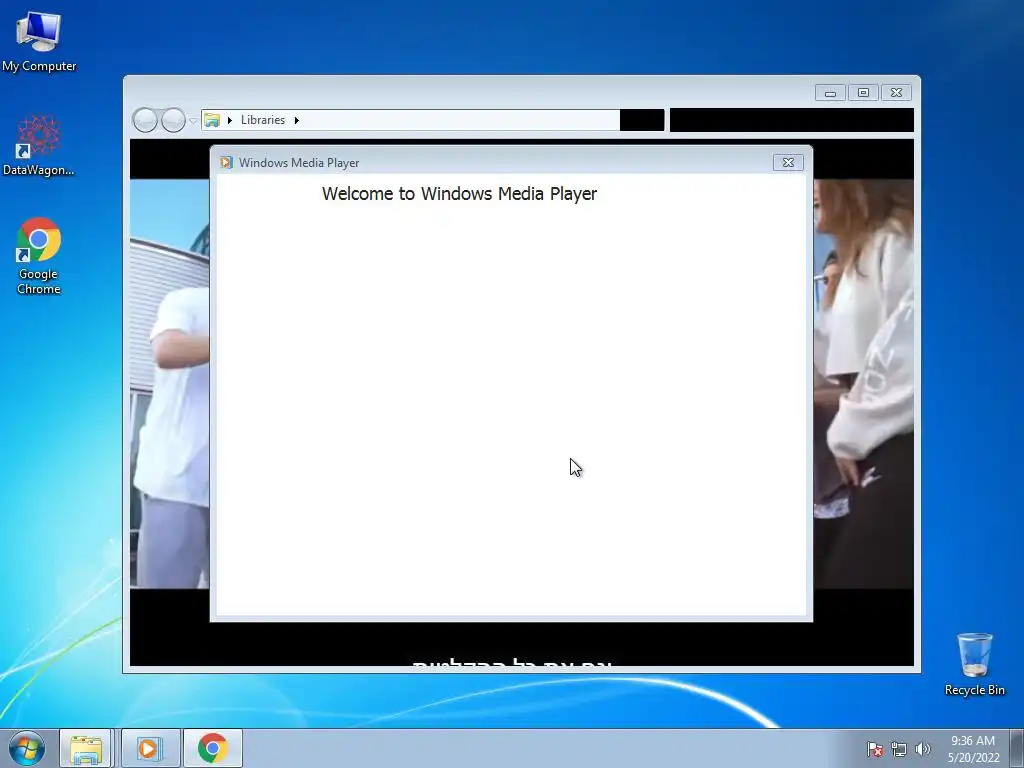Open the DataWagon desktop shortcut
This screenshot has width=1024, height=768.
39,146
